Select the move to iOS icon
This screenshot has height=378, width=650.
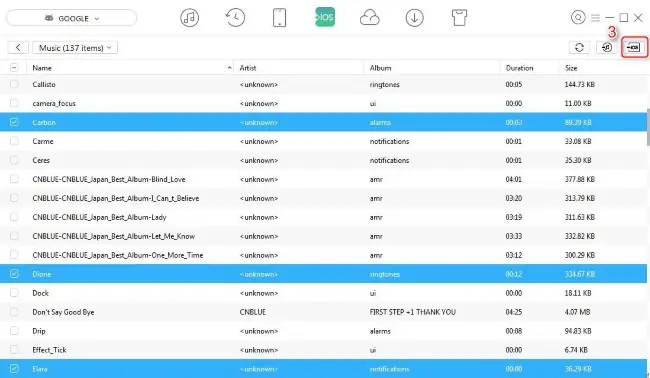point(325,17)
